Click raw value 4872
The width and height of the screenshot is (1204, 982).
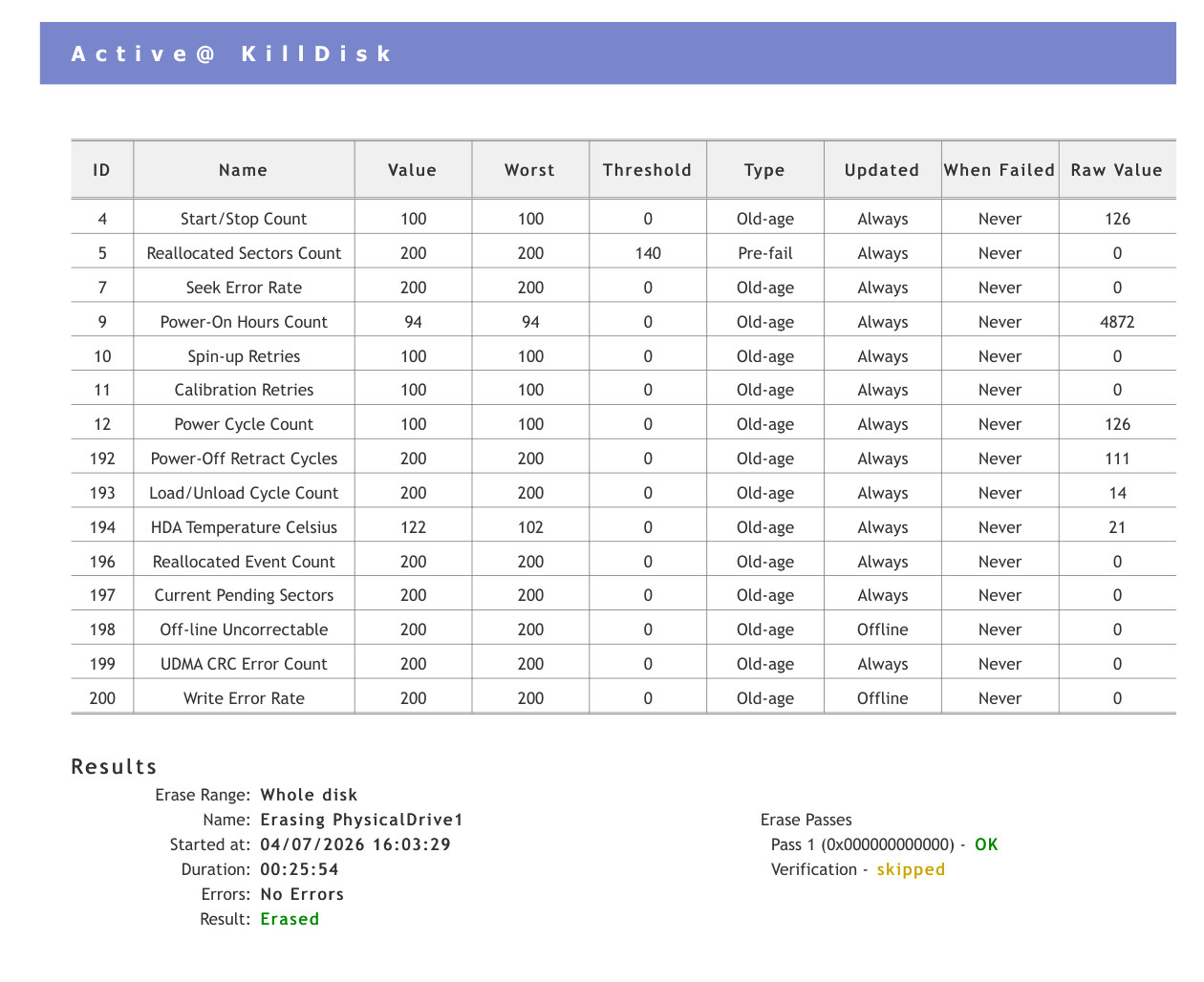pos(1117,322)
